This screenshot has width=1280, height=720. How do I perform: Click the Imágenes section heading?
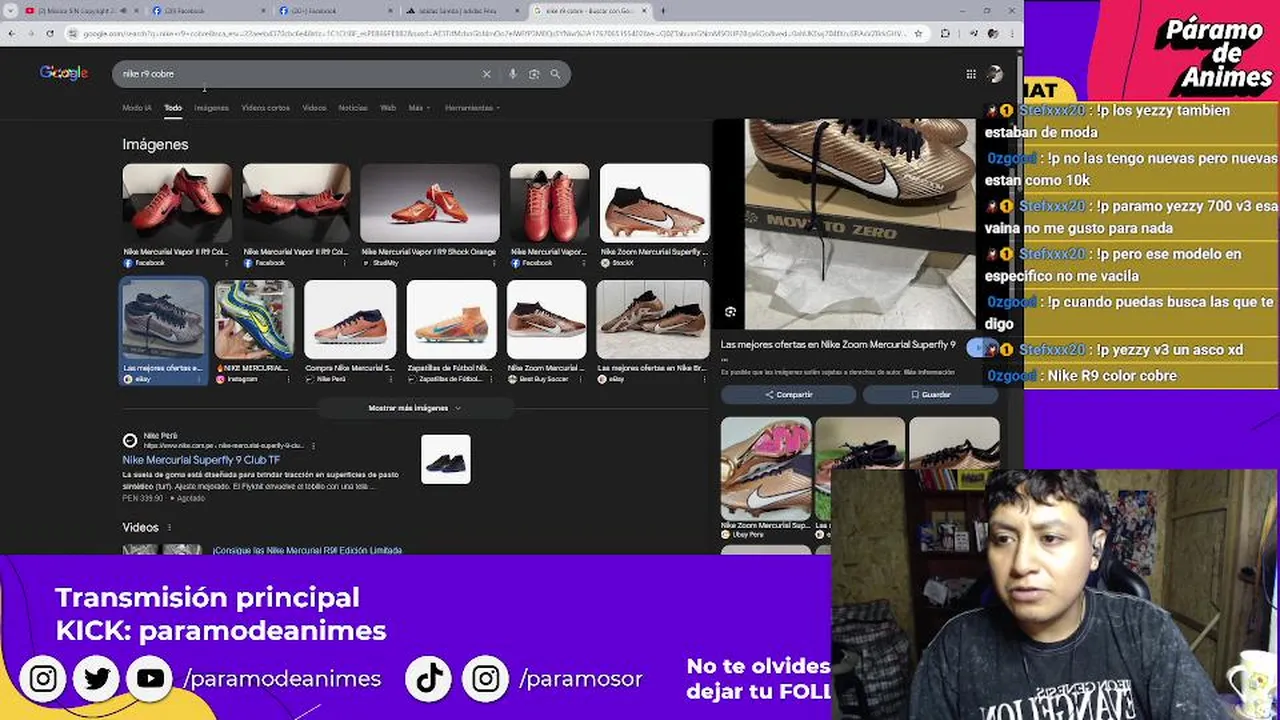tap(155, 145)
